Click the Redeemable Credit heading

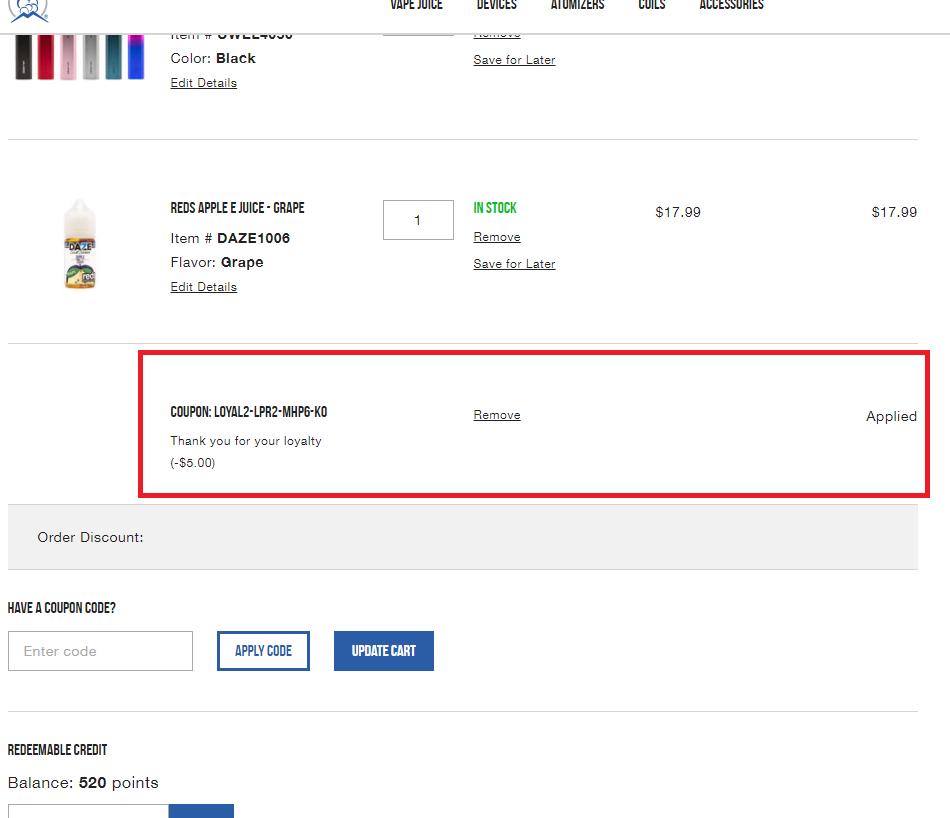(58, 750)
